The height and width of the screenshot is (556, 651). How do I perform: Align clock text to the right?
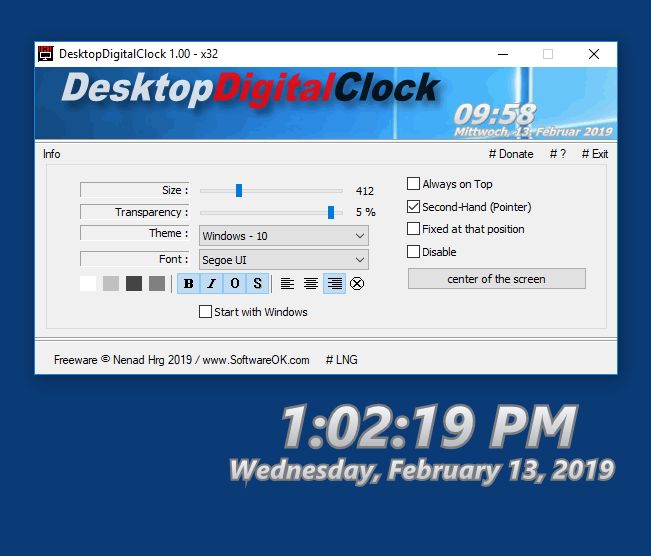(x=335, y=284)
